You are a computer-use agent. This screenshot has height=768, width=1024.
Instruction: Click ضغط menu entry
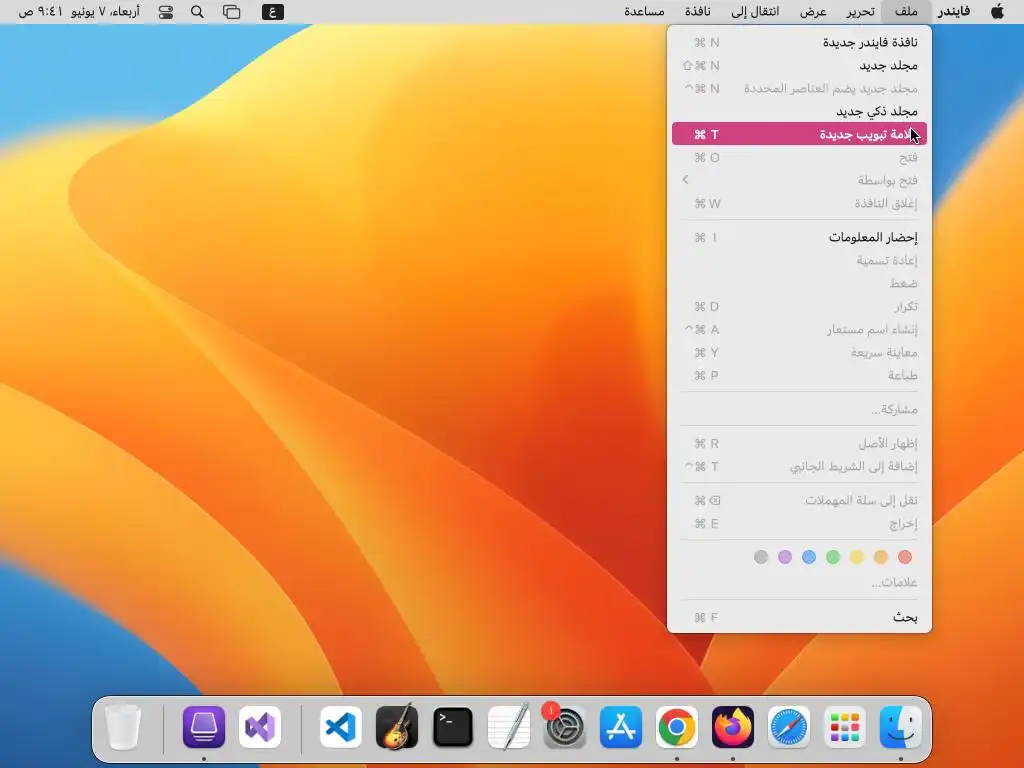pos(799,283)
